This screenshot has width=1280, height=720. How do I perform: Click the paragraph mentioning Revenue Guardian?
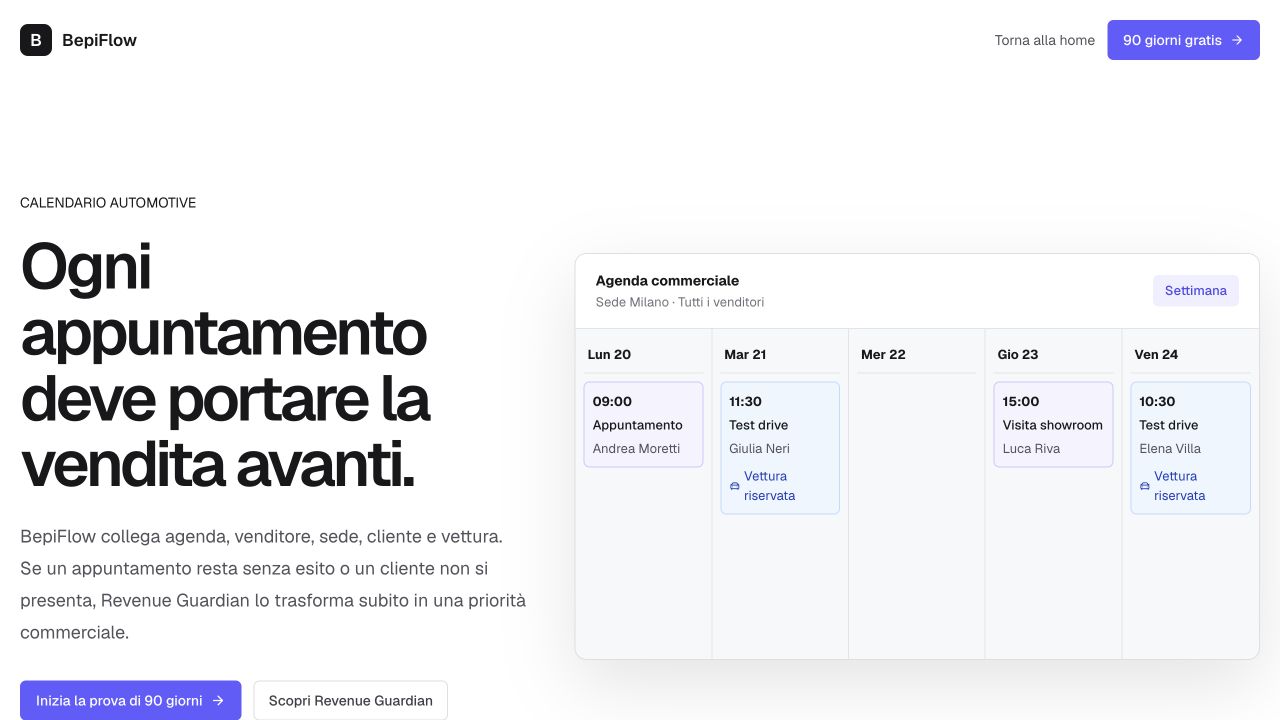pos(273,584)
